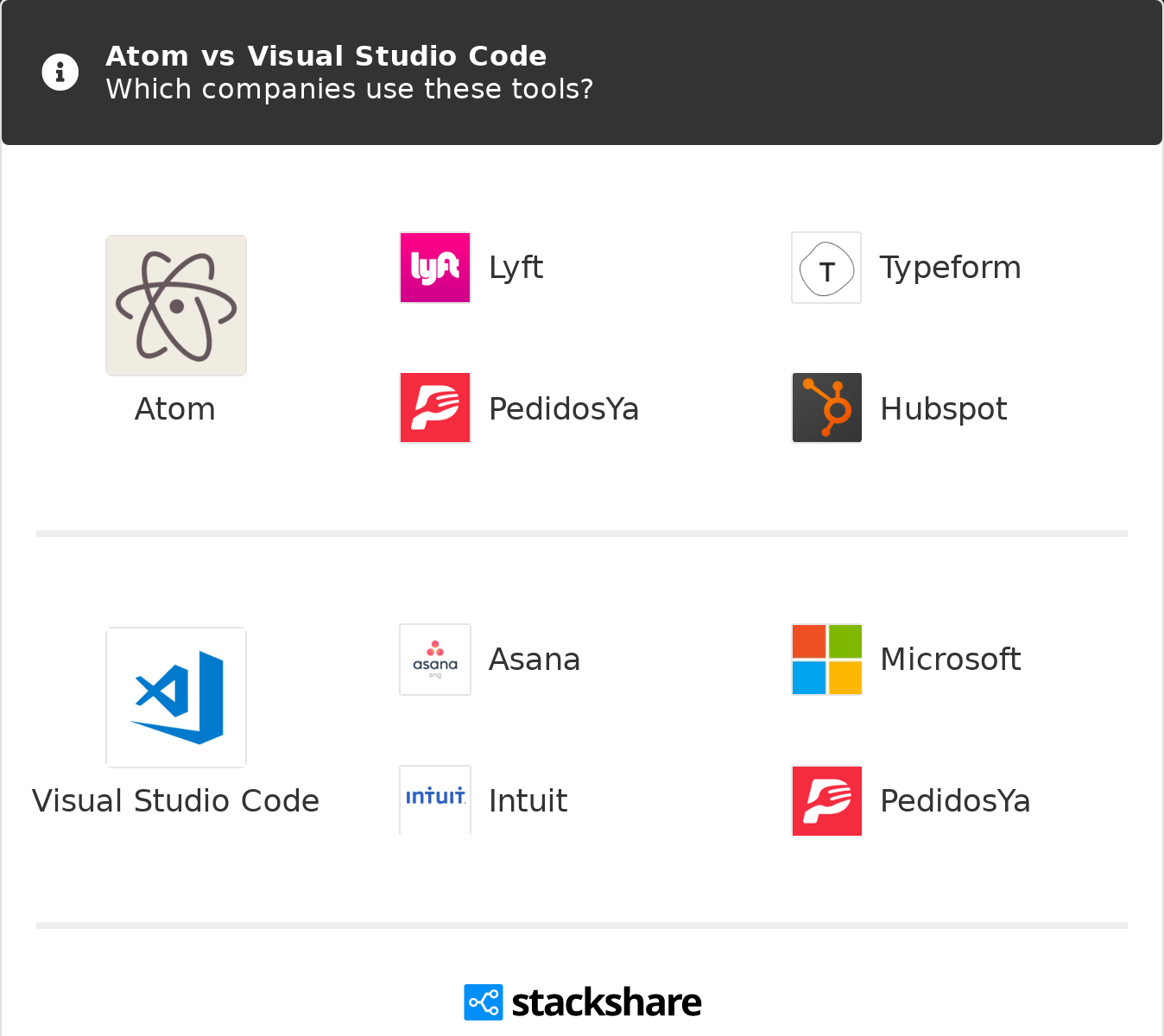This screenshot has height=1036, width=1164.
Task: Click the PedidosYa logo under Atom section
Action: point(434,407)
